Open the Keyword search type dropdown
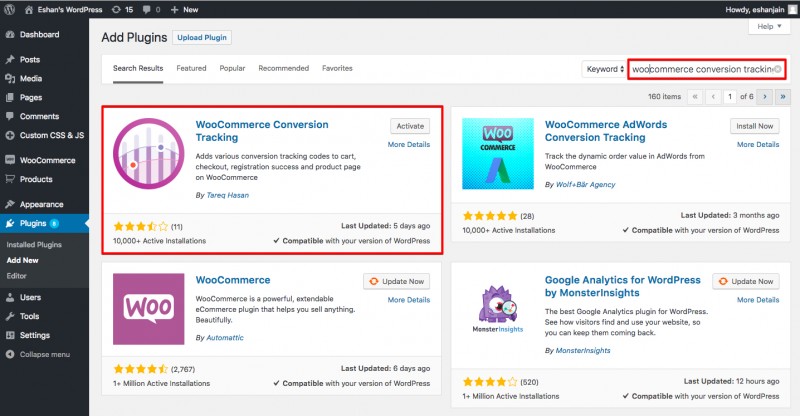This screenshot has height=416, width=800. [605, 69]
